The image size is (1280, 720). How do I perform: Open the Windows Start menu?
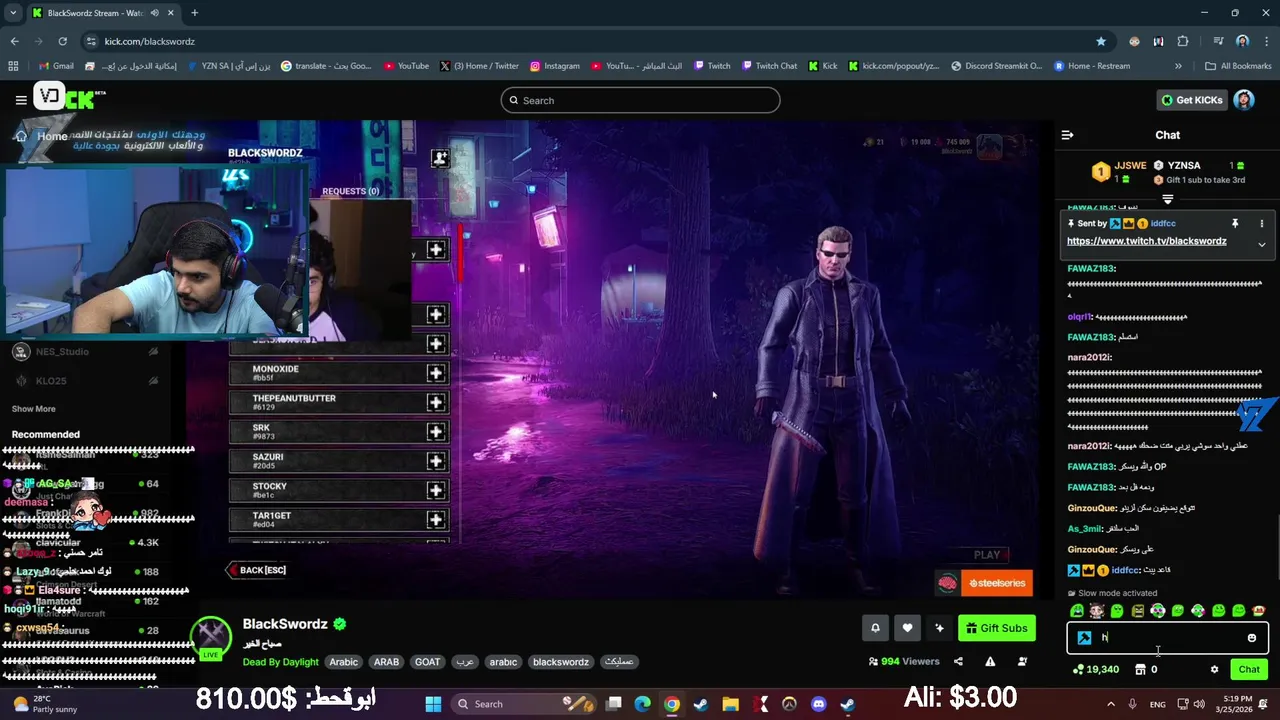click(x=433, y=704)
